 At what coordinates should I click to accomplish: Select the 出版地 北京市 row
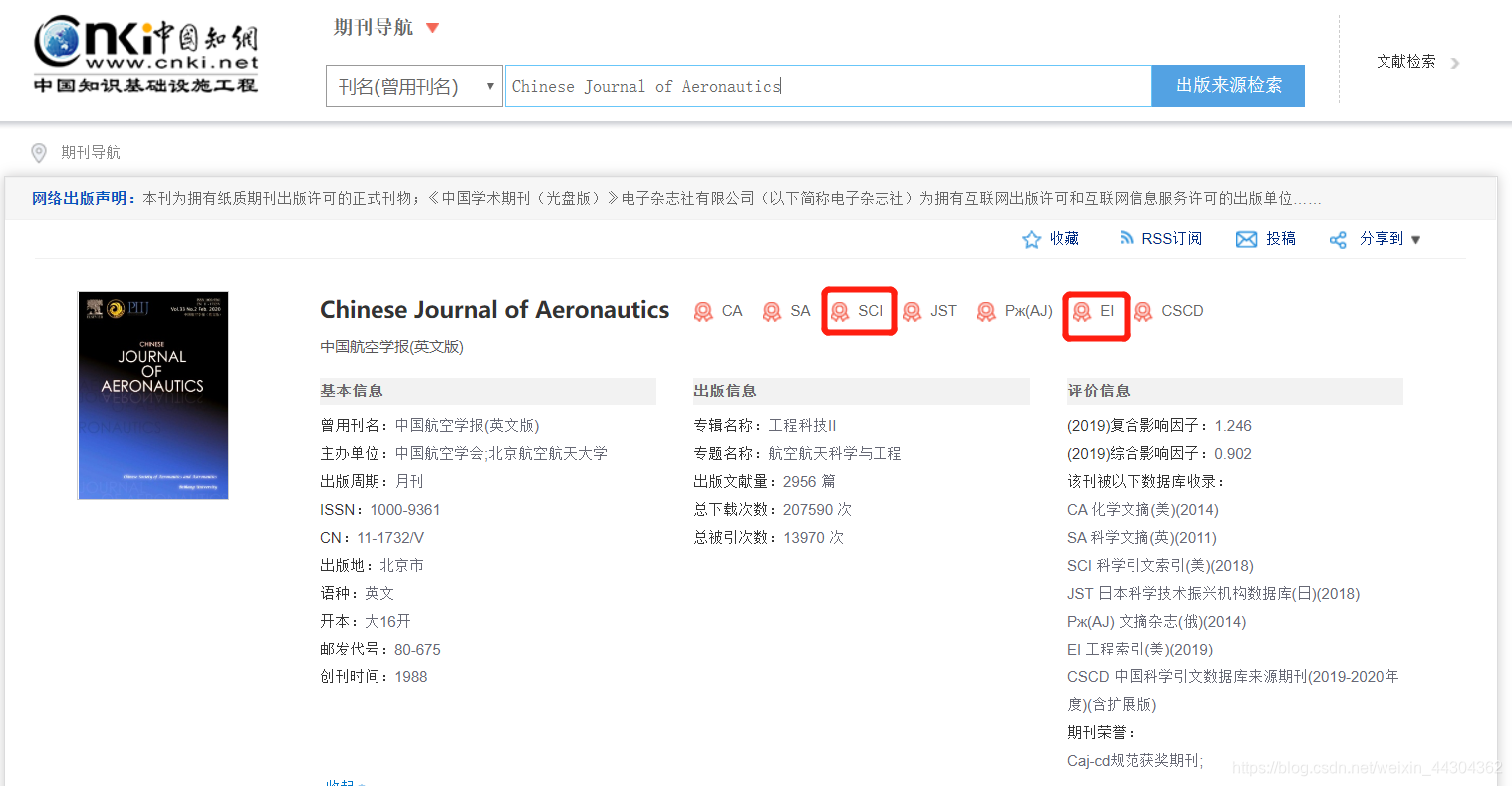pos(372,566)
